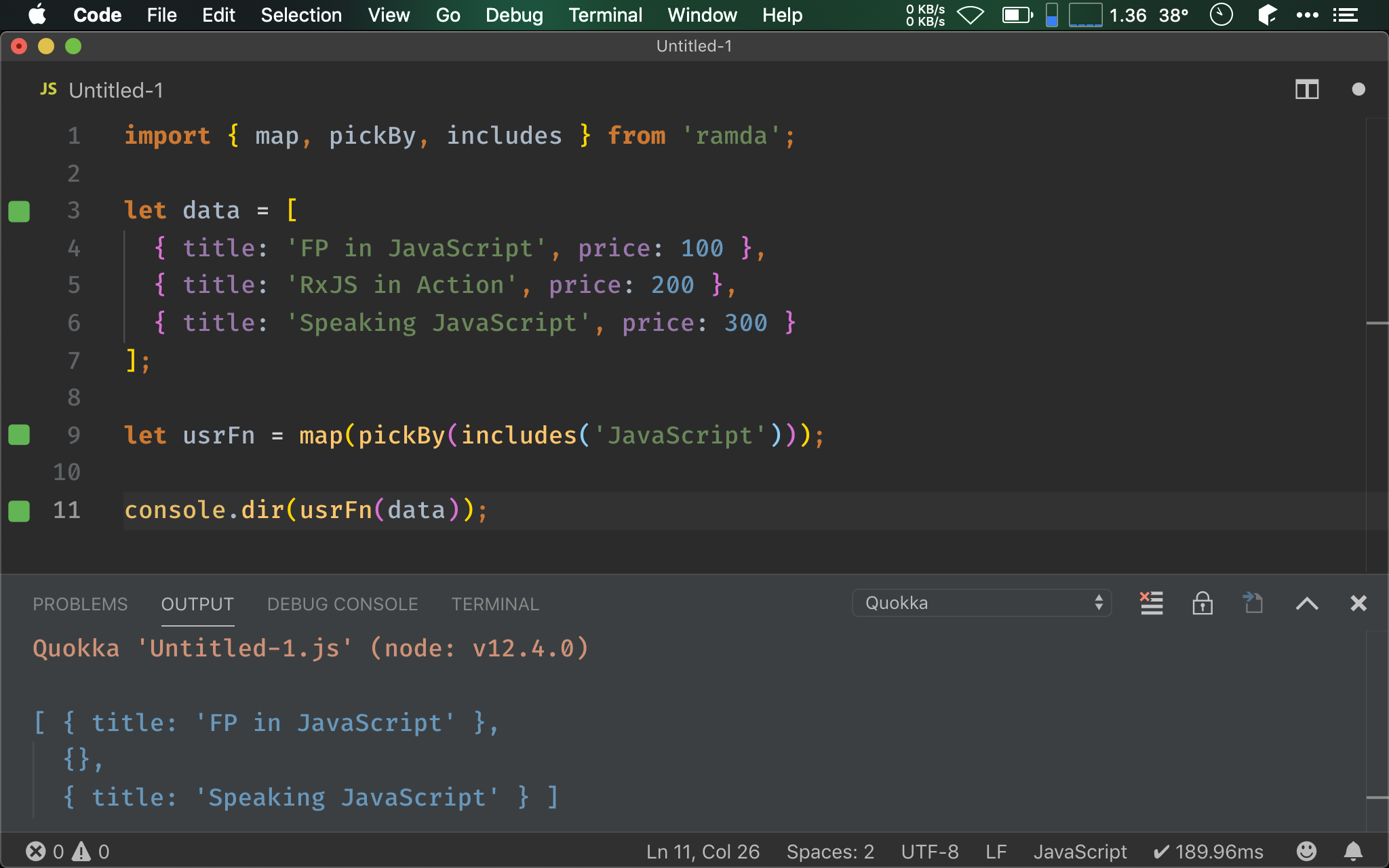Screen dimensions: 1389x868
Task: Clear the output with clear icon
Action: point(1151,603)
